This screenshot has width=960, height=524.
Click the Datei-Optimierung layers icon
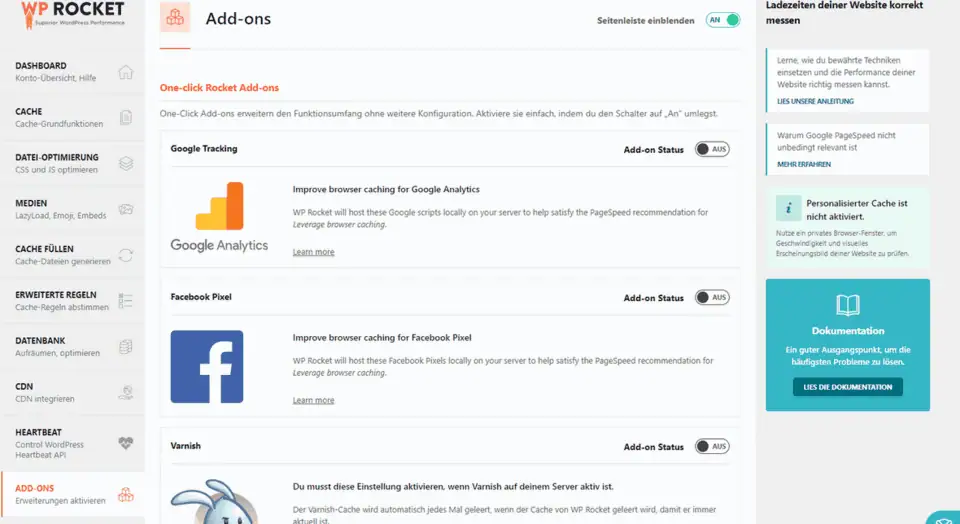pos(125,163)
